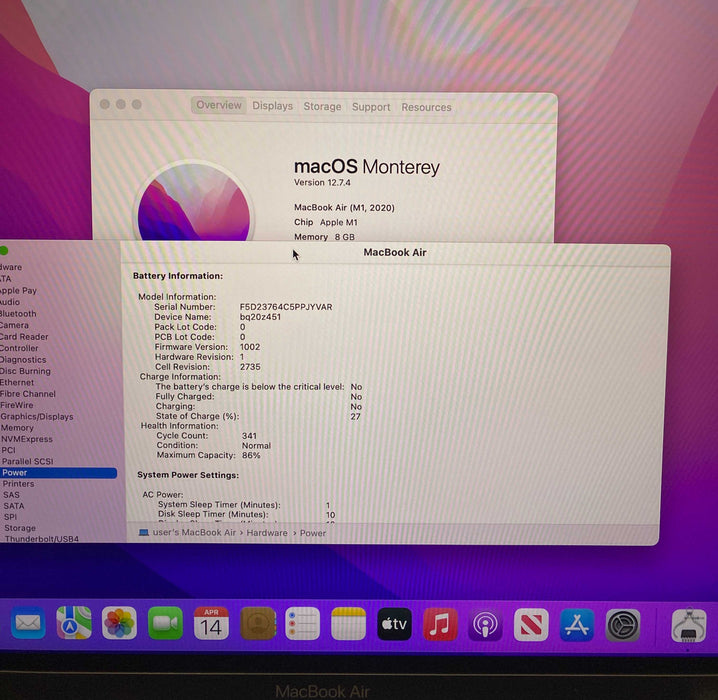718x700 pixels.
Task: Open System Preferences from the Dock
Action: point(623,625)
